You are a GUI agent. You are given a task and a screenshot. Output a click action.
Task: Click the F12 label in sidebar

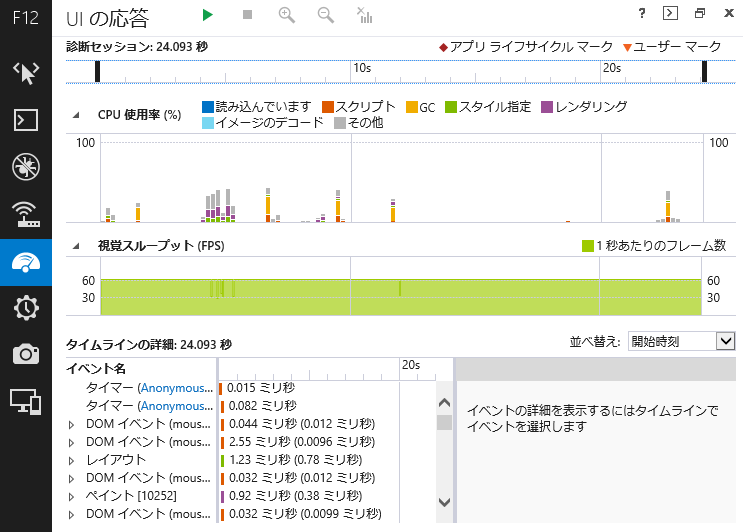[26, 18]
